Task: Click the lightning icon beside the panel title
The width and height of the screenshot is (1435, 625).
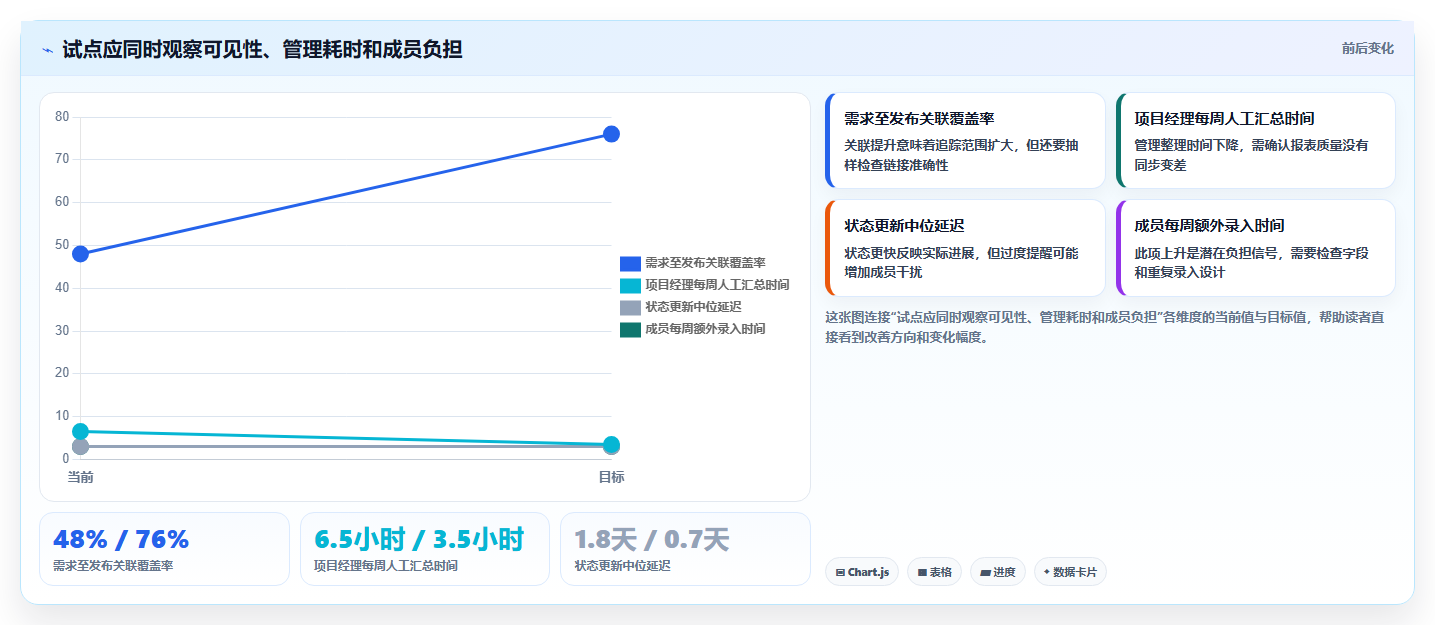Action: [48, 50]
